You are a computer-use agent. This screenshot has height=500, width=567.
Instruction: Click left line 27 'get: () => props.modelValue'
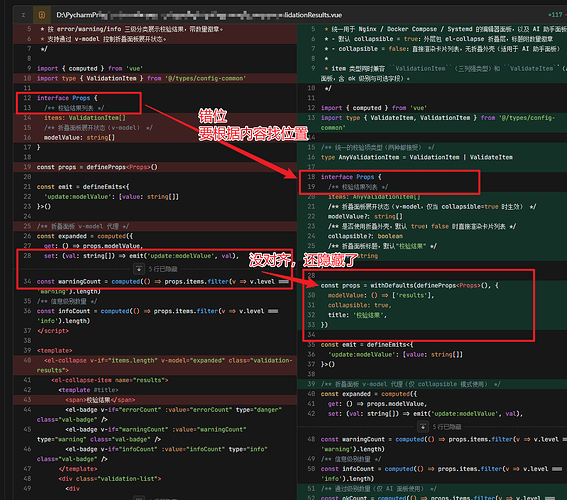(93, 246)
